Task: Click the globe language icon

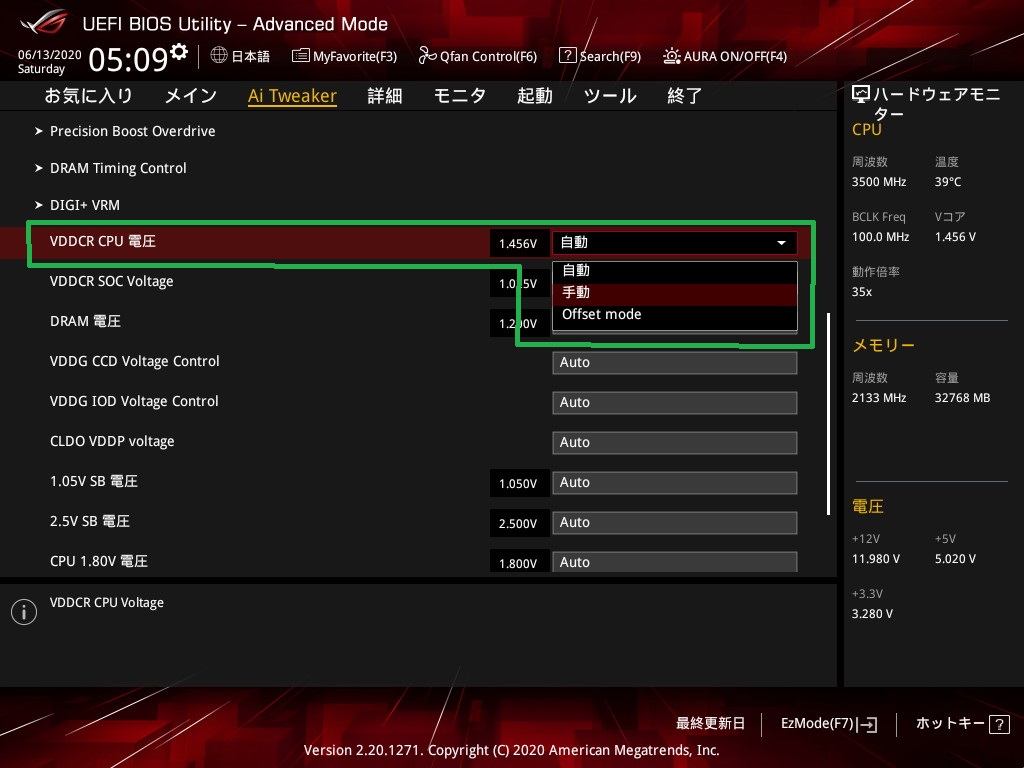Action: [x=219, y=55]
